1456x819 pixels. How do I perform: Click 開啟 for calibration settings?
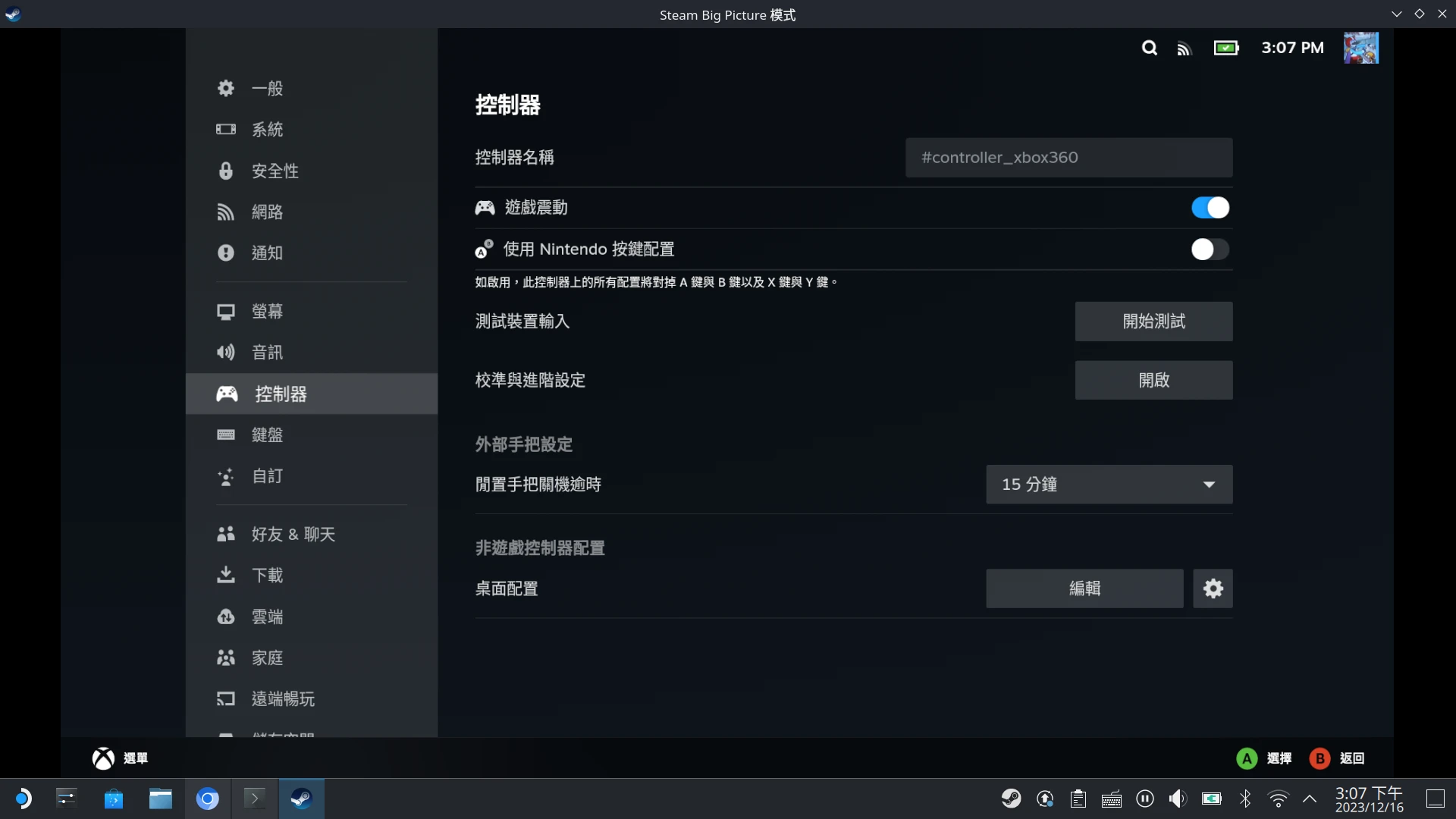pos(1153,380)
